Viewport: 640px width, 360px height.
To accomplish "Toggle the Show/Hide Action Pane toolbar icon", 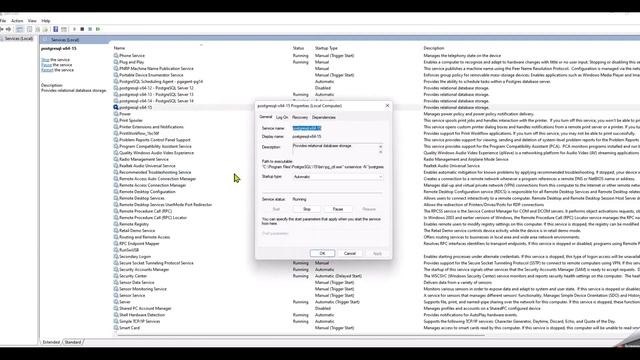I will 64,29.
